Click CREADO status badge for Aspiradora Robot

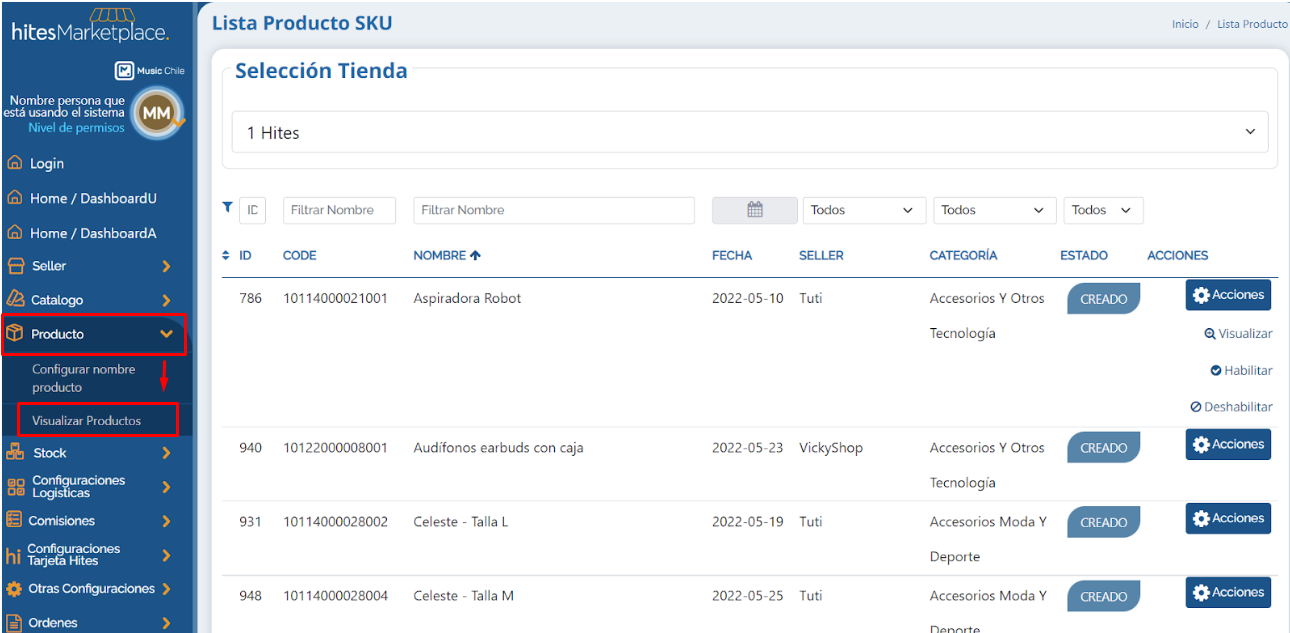[1103, 299]
